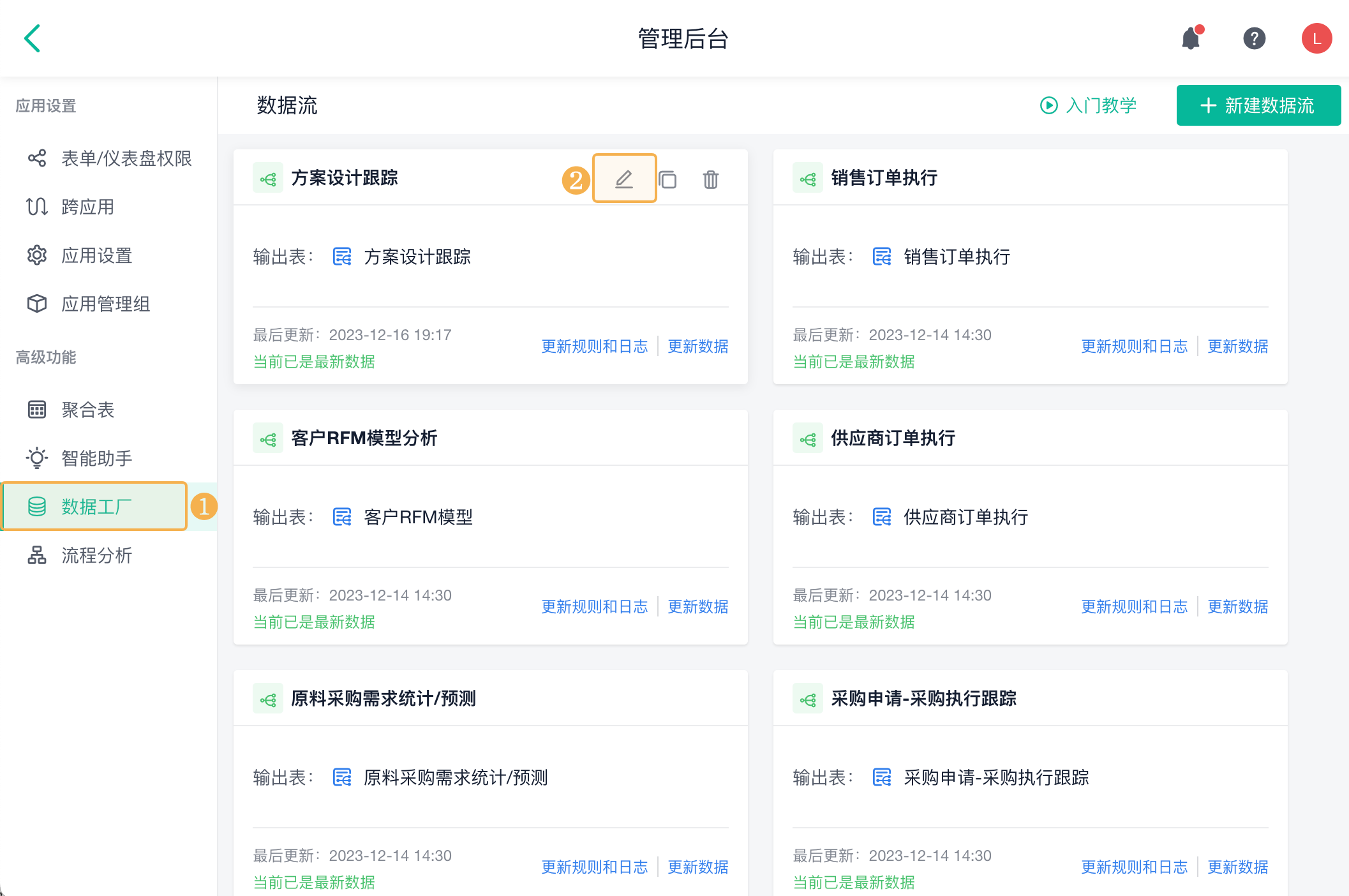This screenshot has width=1349, height=896.
Task: Click 更新数据 for 采购申请-采购执行跟踪
Action: point(1238,867)
